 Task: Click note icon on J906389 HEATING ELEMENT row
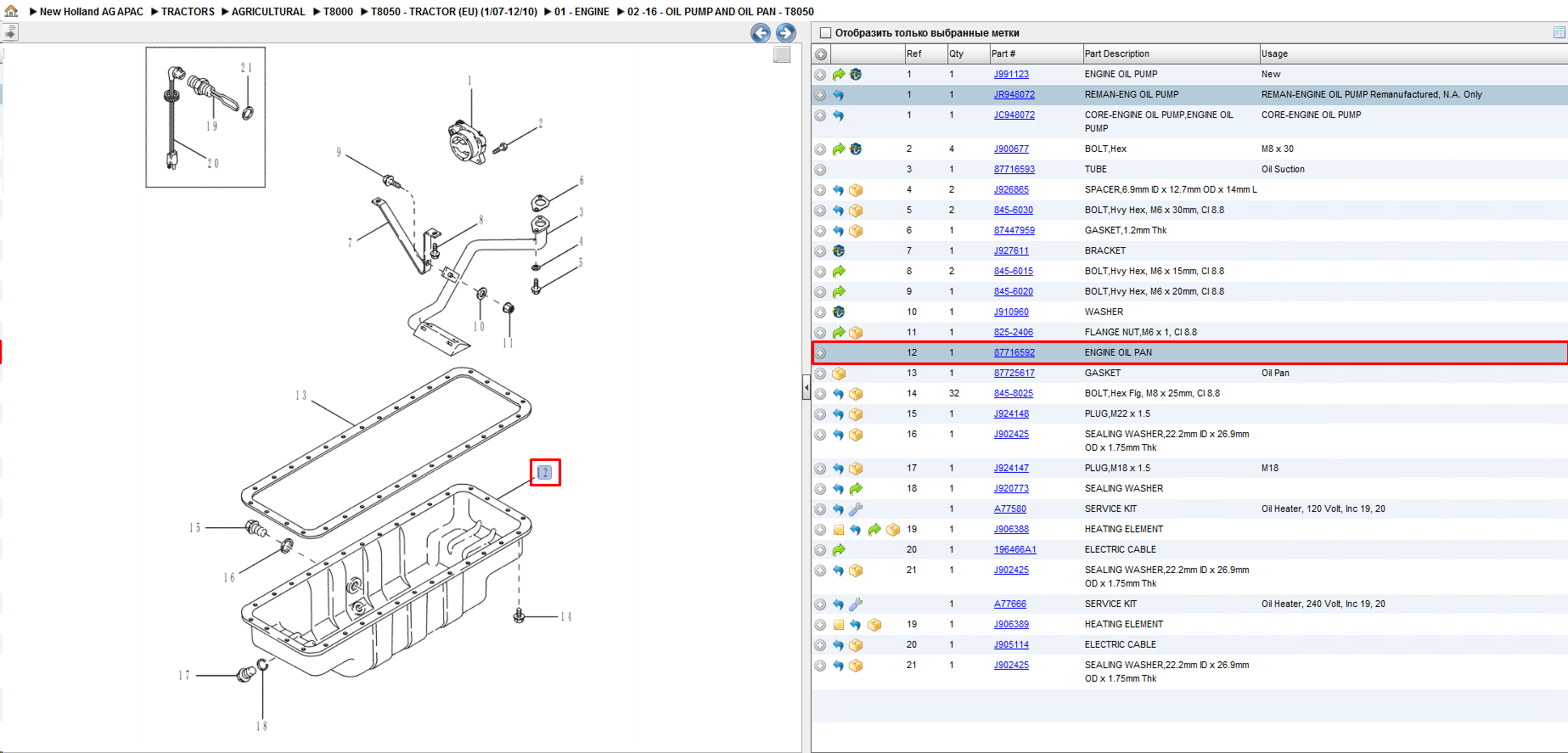839,625
